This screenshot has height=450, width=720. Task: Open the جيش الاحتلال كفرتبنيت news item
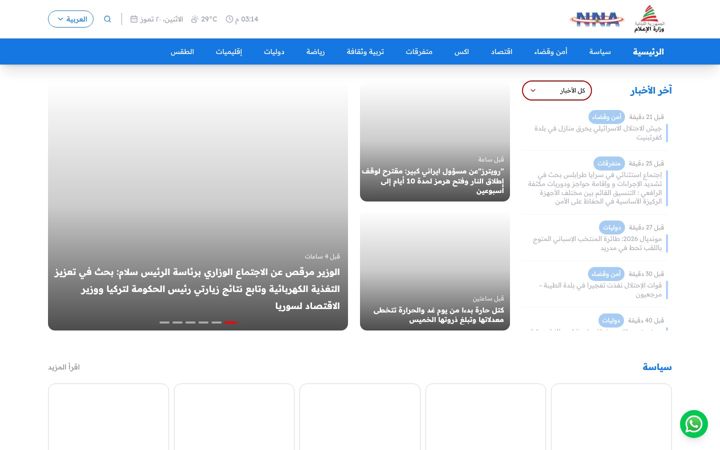point(597,133)
